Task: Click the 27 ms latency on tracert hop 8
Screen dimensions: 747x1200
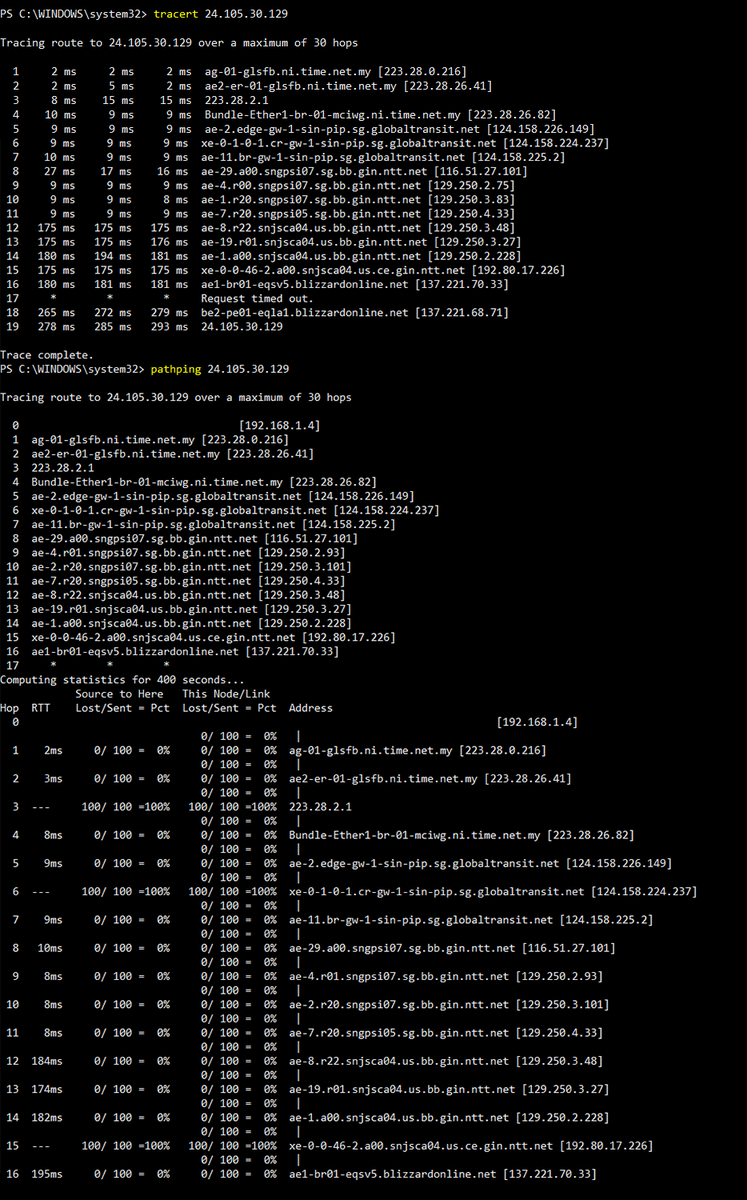Action: coord(60,171)
